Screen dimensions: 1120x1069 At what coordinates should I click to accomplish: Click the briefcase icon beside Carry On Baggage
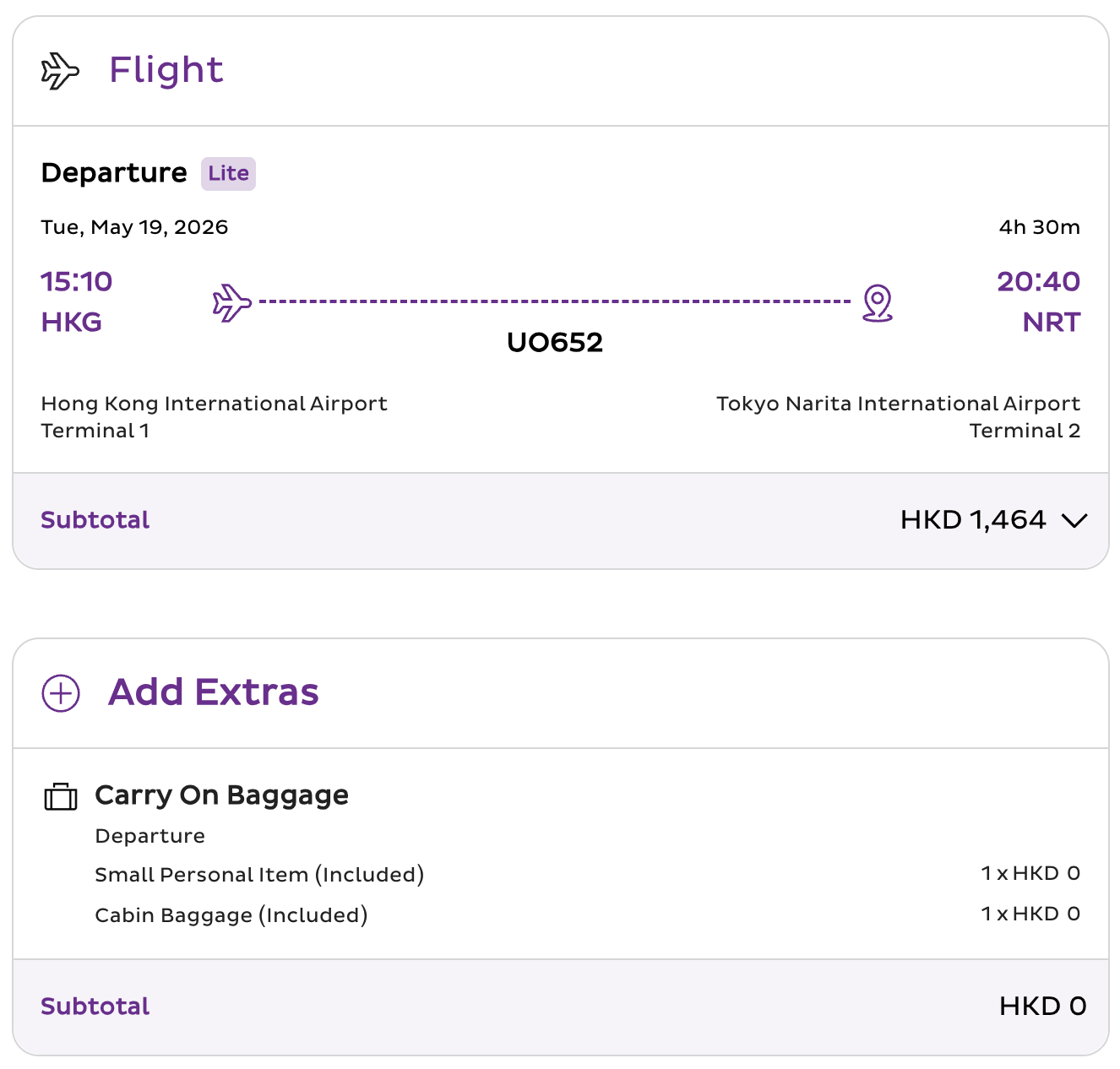point(59,796)
